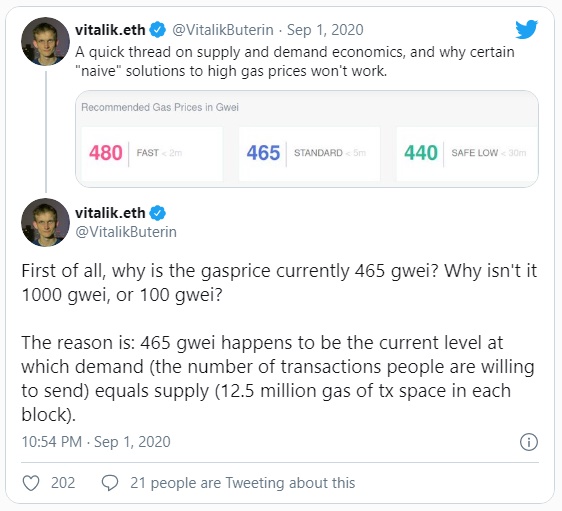Open Sep 1, 2020 date in header
Screen dimensions: 562x511
pos(325,30)
